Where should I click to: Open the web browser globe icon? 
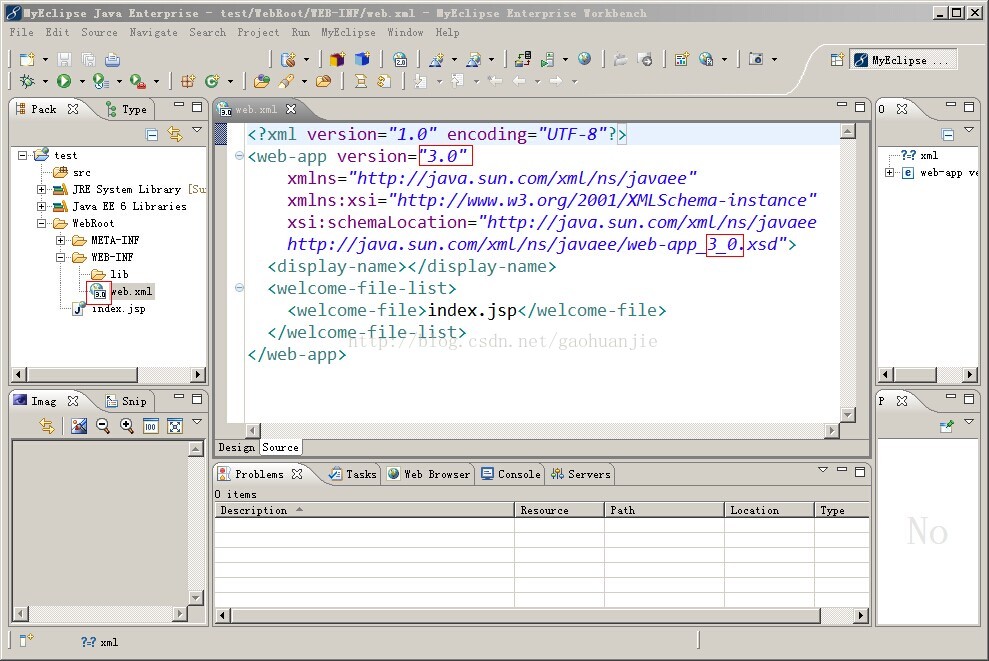click(585, 59)
